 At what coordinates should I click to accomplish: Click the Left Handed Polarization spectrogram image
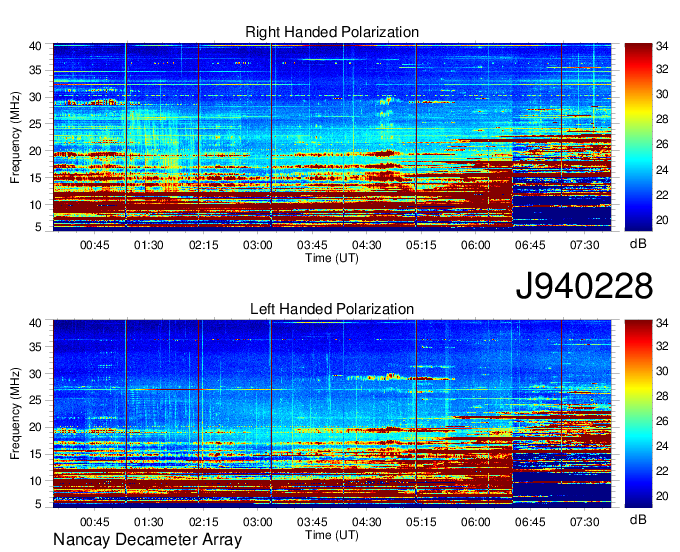pos(332,414)
